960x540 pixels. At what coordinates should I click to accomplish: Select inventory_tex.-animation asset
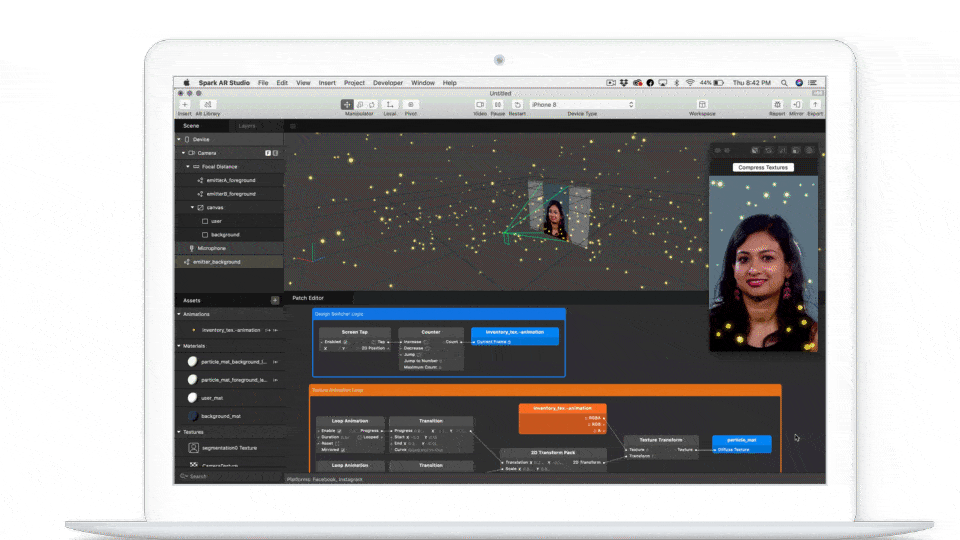[230, 330]
